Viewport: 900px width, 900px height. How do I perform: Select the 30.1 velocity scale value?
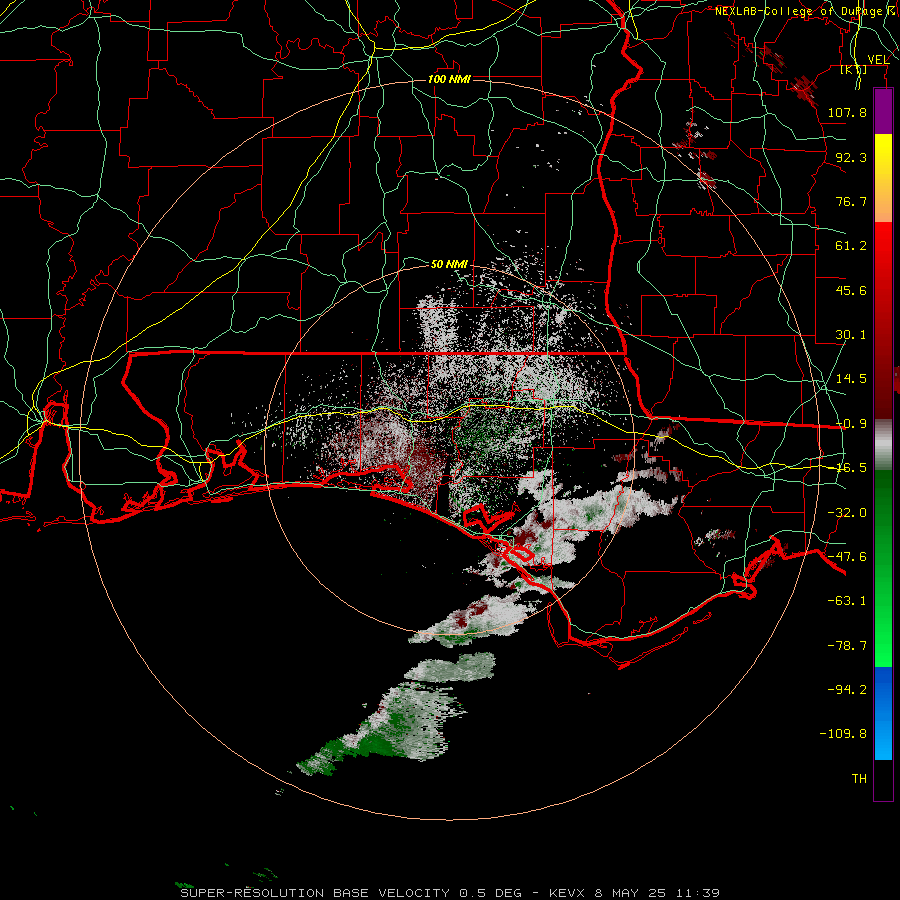851,335
